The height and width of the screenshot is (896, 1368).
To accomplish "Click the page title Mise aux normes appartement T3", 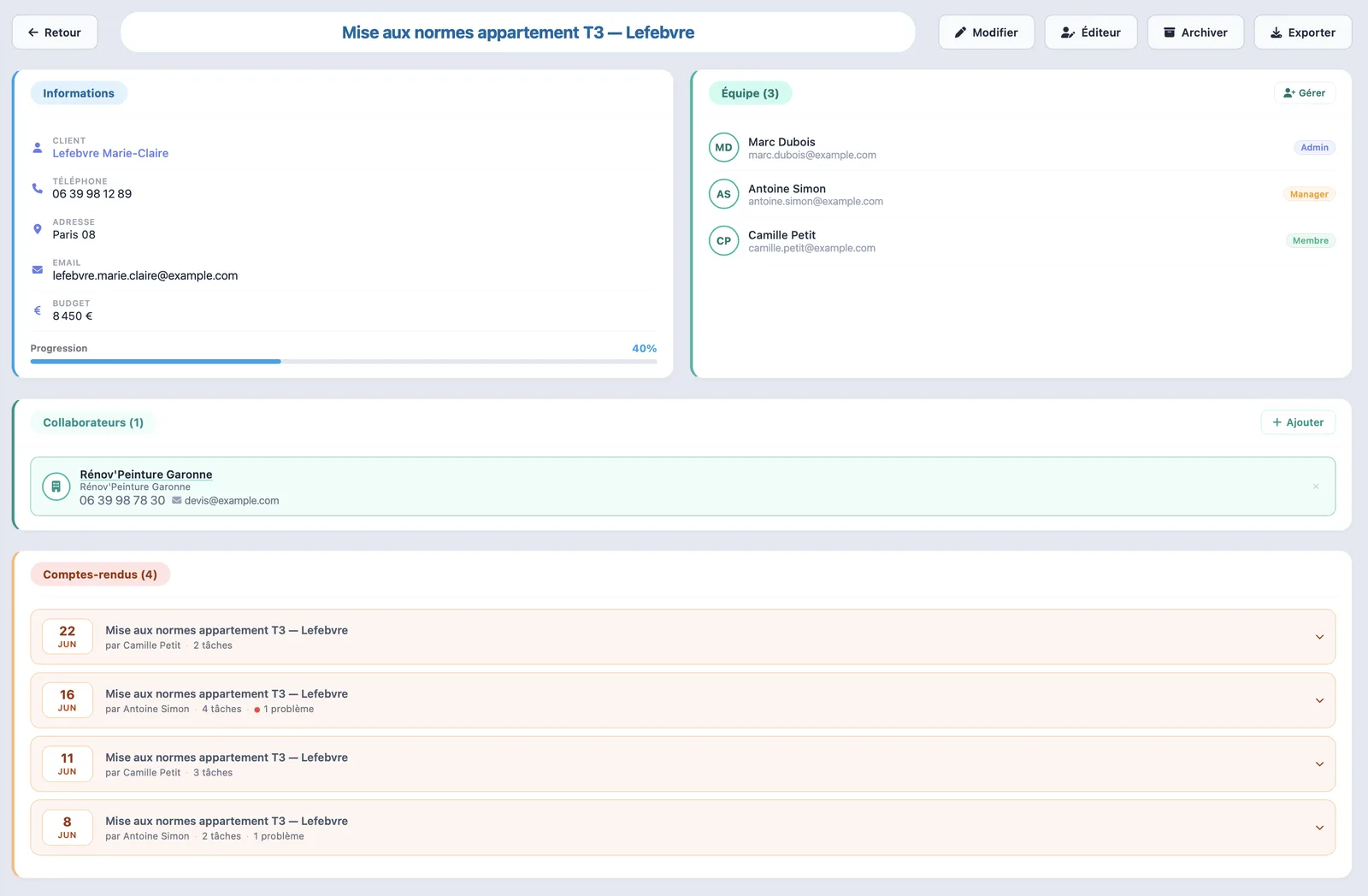I will [x=518, y=32].
